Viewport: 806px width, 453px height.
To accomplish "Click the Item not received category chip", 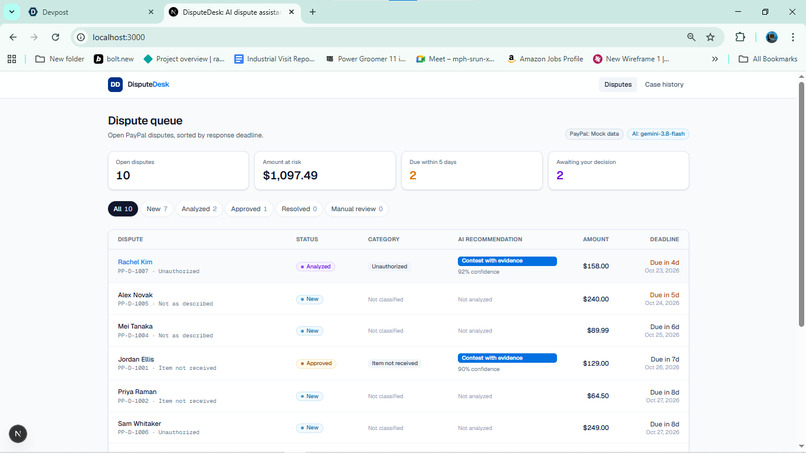I will pos(394,363).
